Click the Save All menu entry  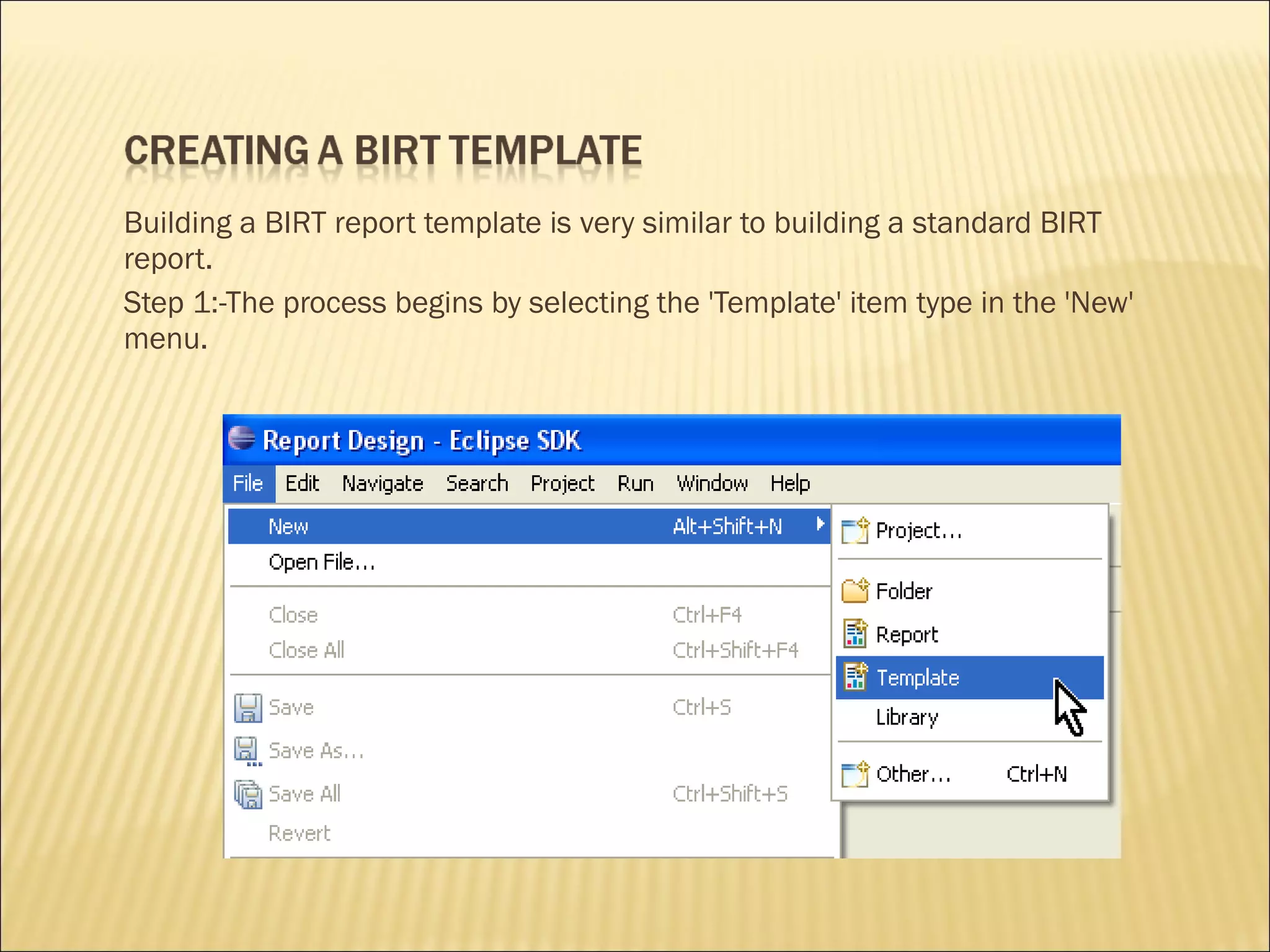pos(529,794)
